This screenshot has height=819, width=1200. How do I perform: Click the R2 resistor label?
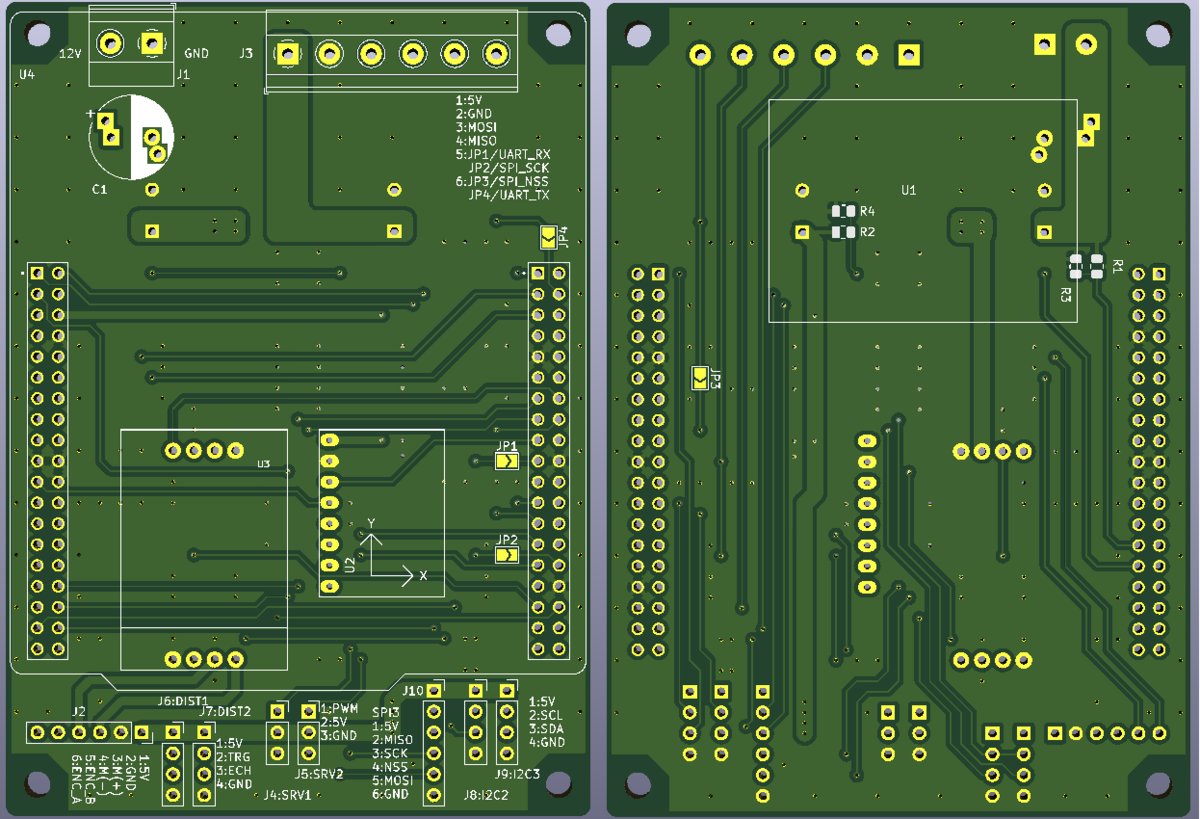coord(867,231)
